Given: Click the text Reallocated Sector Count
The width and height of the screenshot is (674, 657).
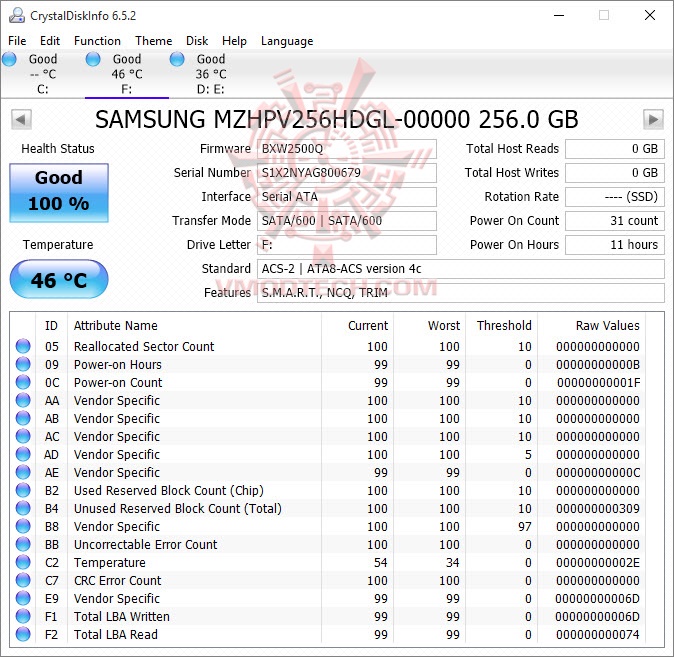Looking at the screenshot, I should coord(144,347).
